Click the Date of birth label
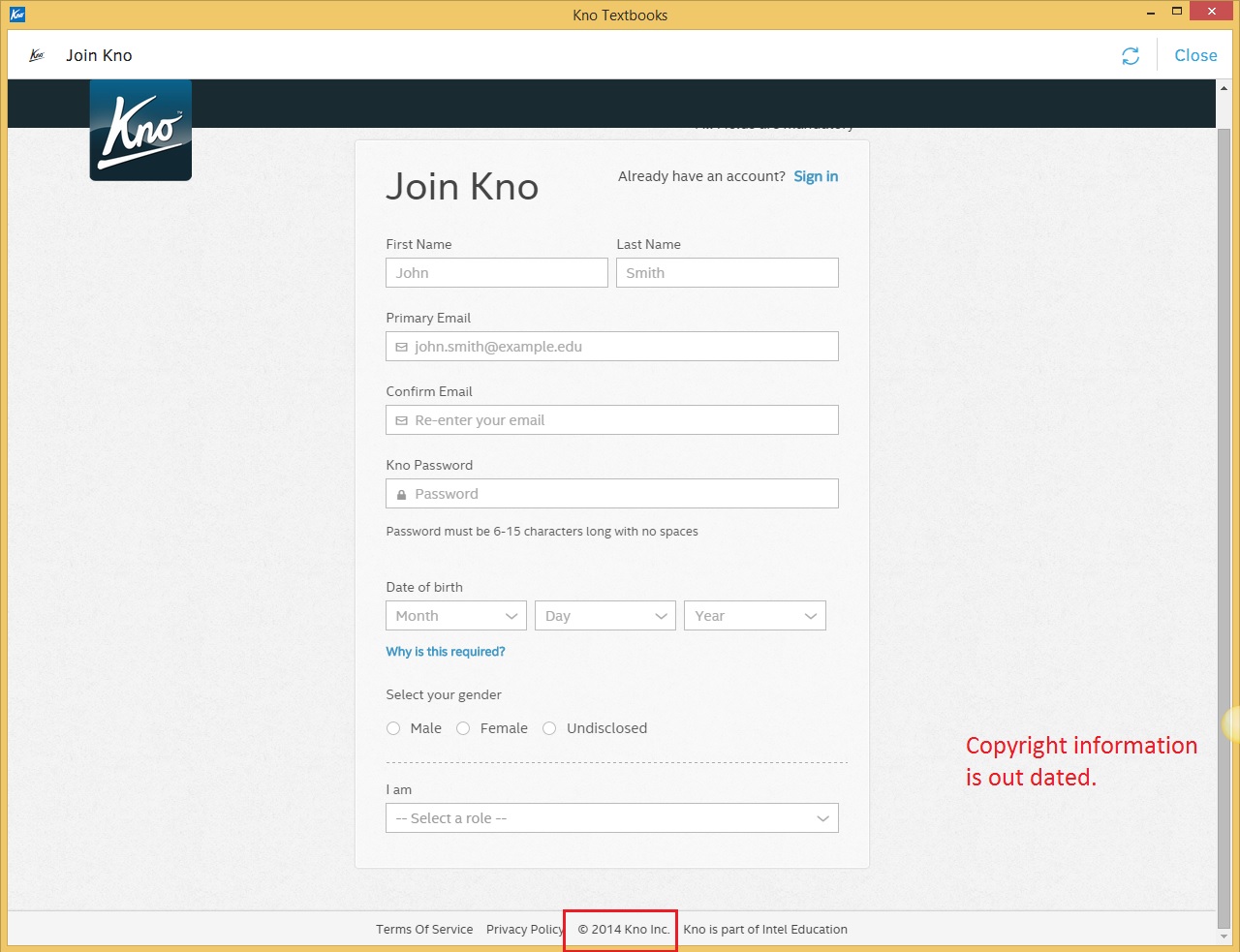The height and width of the screenshot is (952, 1240). coord(424,587)
